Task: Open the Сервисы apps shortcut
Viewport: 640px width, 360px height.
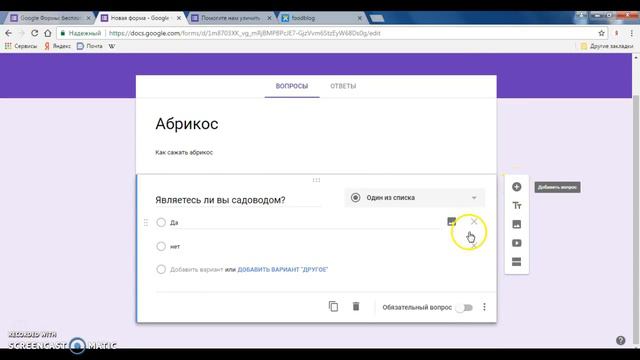Action: [21, 46]
